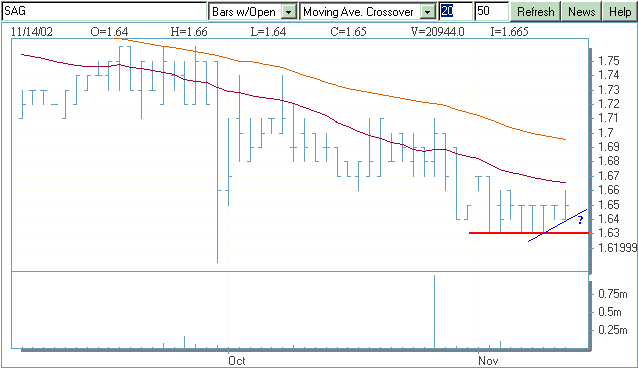
Task: Click the L=1.64 low price readout
Action: pos(268,32)
